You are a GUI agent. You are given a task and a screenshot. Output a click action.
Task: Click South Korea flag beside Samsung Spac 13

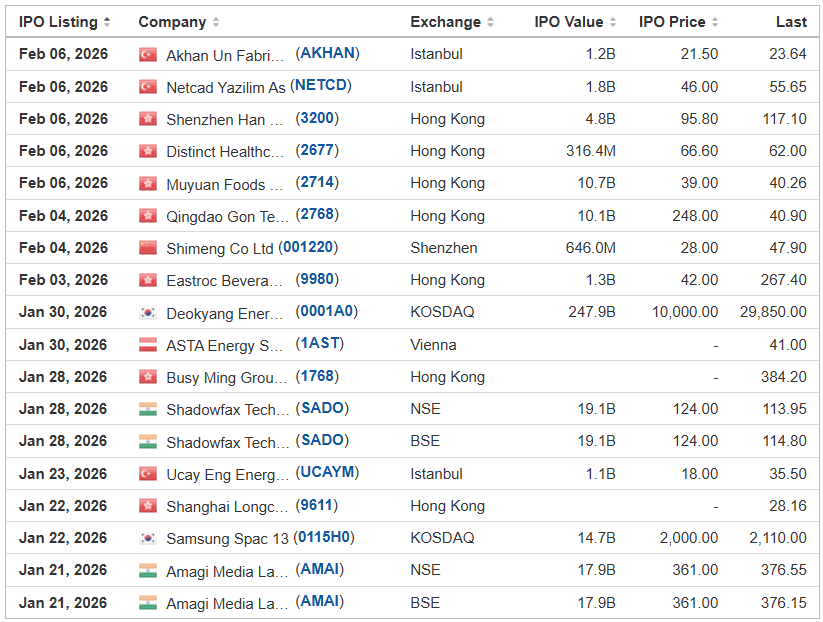147,539
